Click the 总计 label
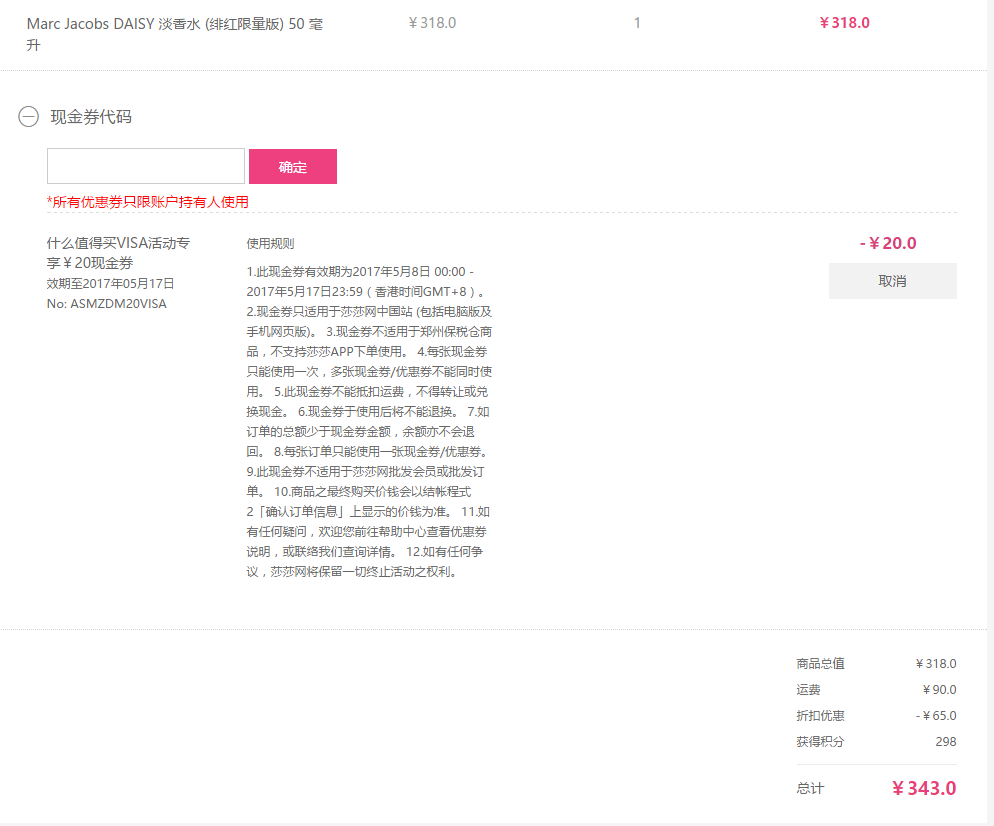The width and height of the screenshot is (994, 826). [810, 789]
